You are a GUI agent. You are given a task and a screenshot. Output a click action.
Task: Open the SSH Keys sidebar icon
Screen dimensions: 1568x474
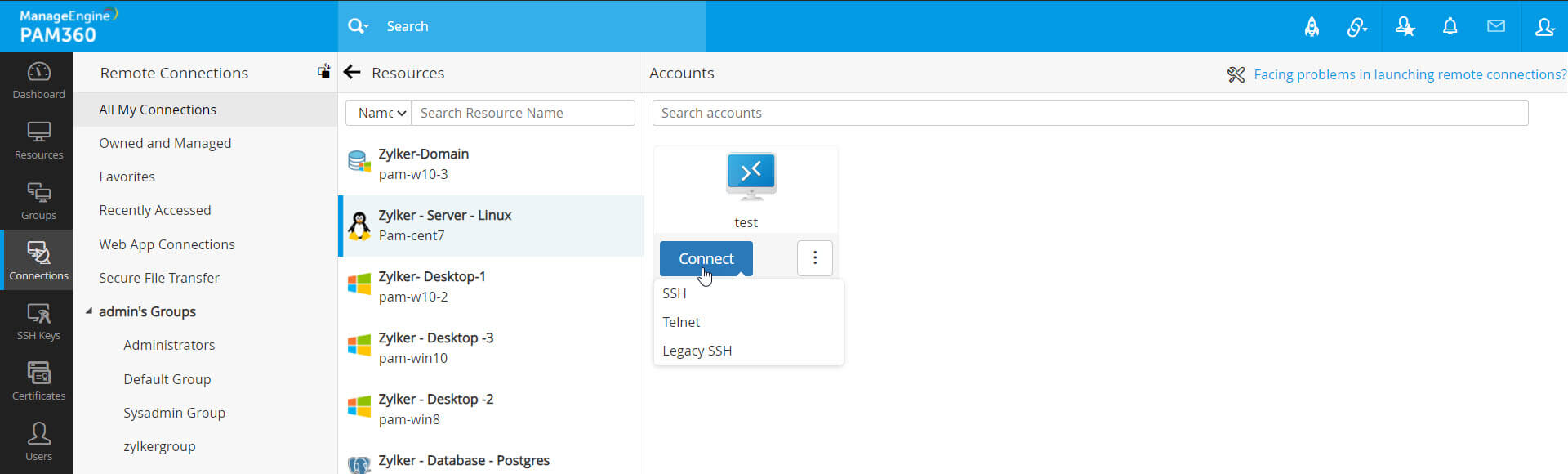tap(38, 322)
